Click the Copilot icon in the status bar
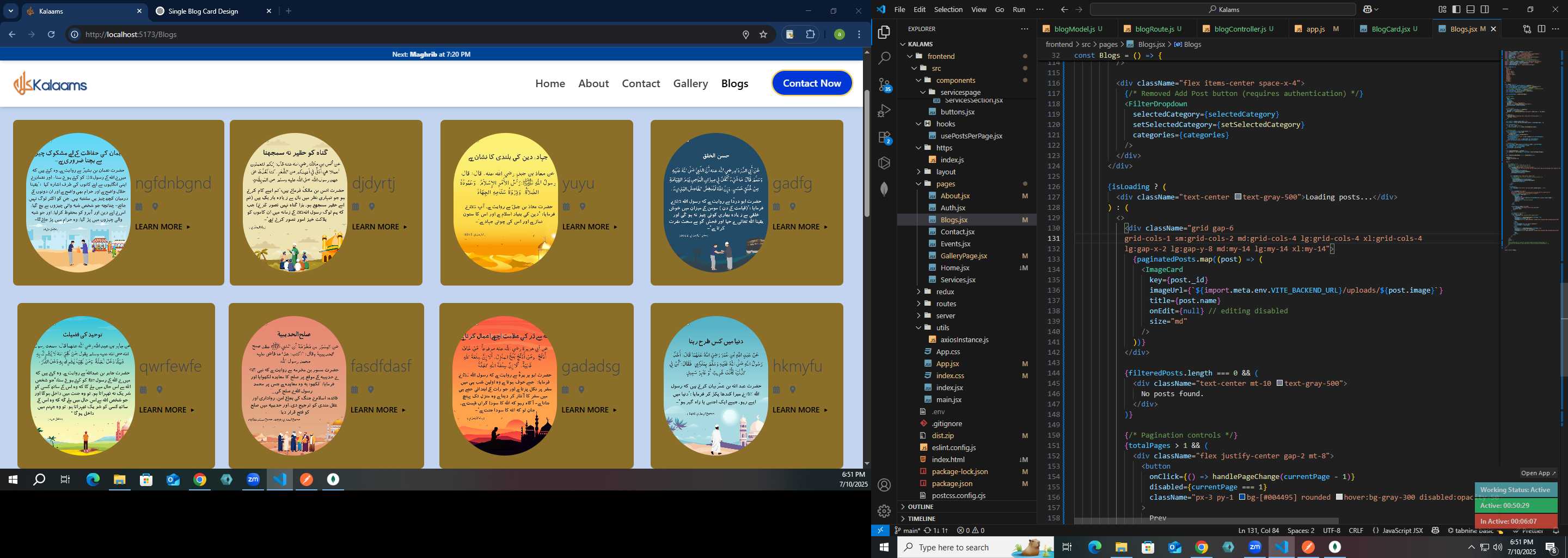Image resolution: width=1568 pixels, height=558 pixels. (1435, 531)
